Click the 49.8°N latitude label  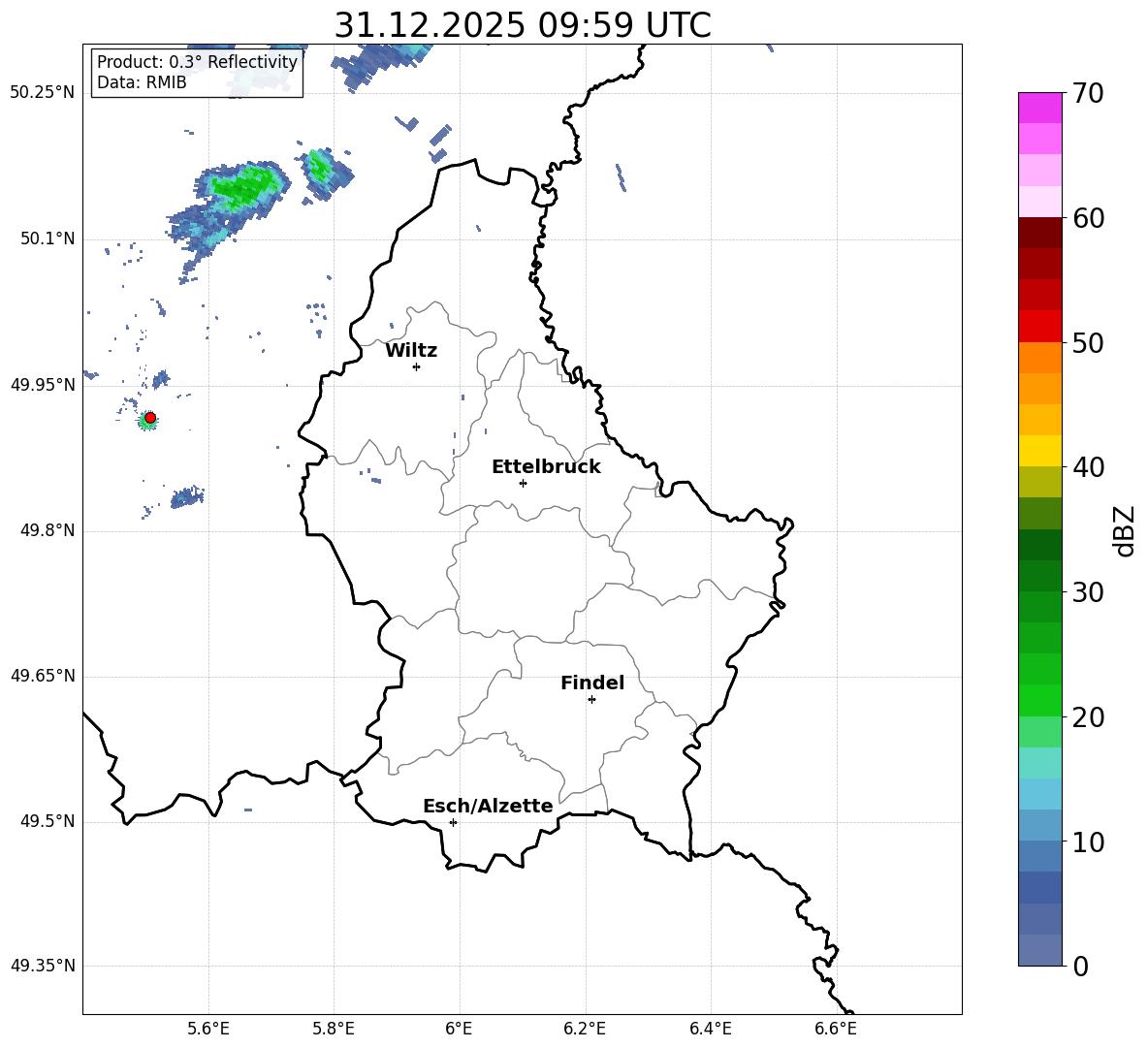point(48,530)
